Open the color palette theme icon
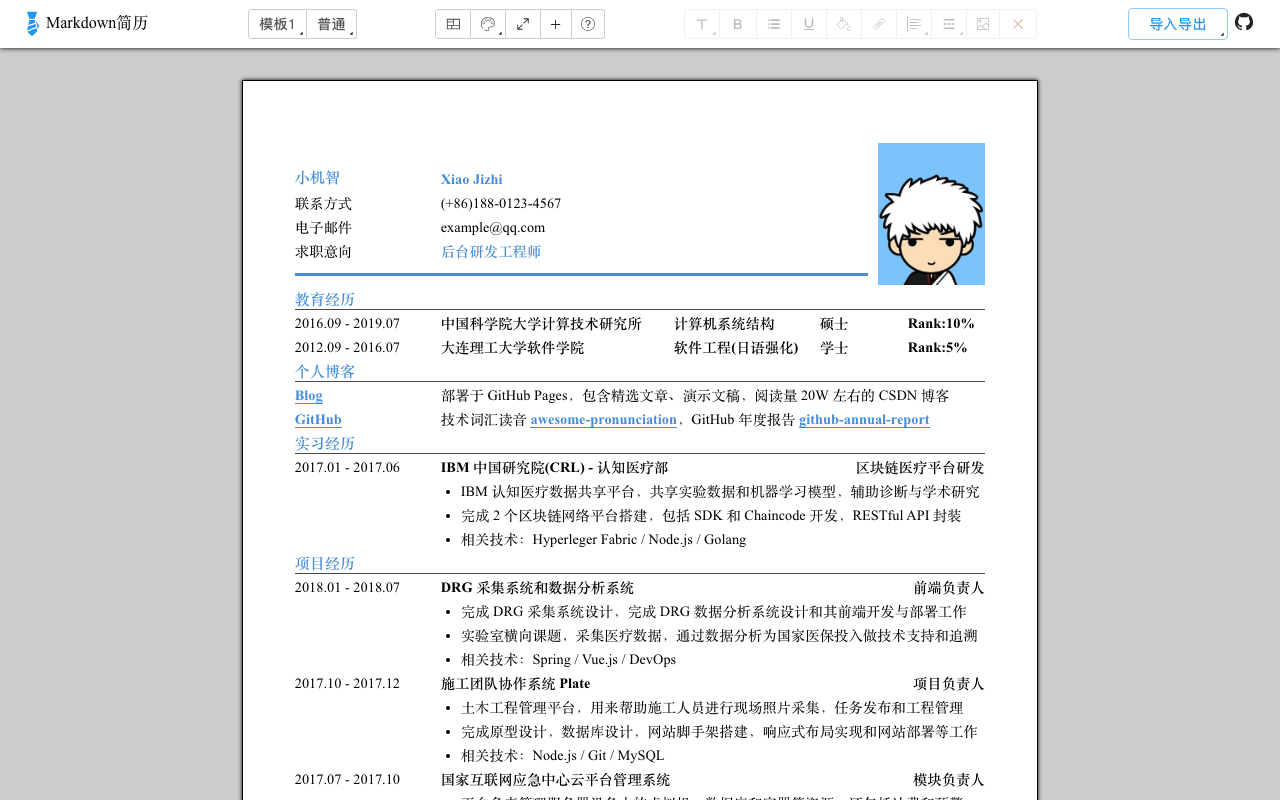1280x800 pixels. tap(488, 24)
